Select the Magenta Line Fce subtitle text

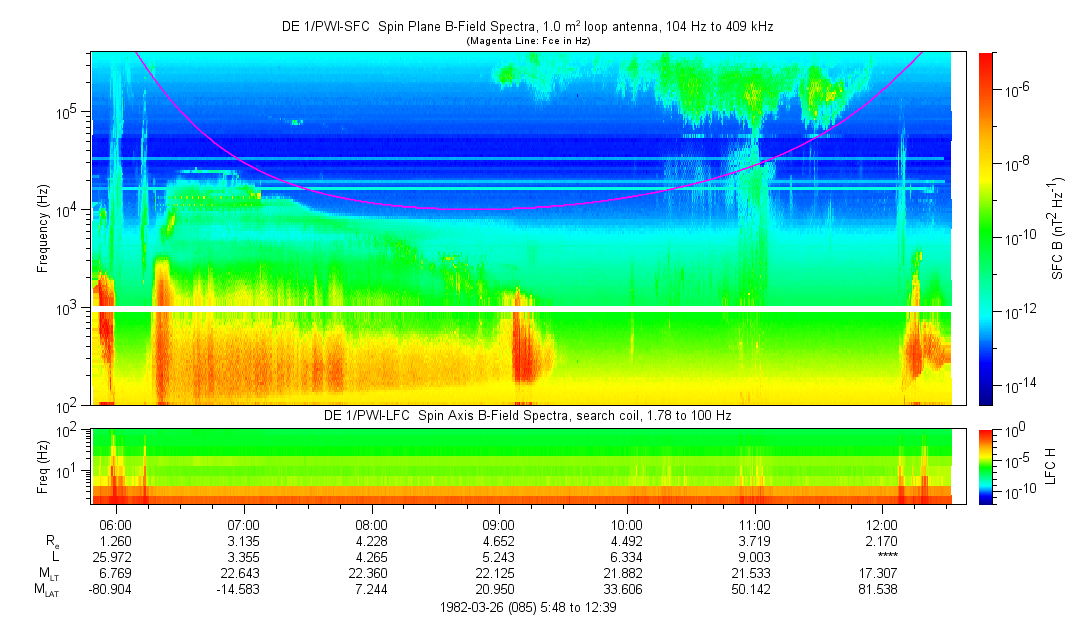(x=530, y=41)
